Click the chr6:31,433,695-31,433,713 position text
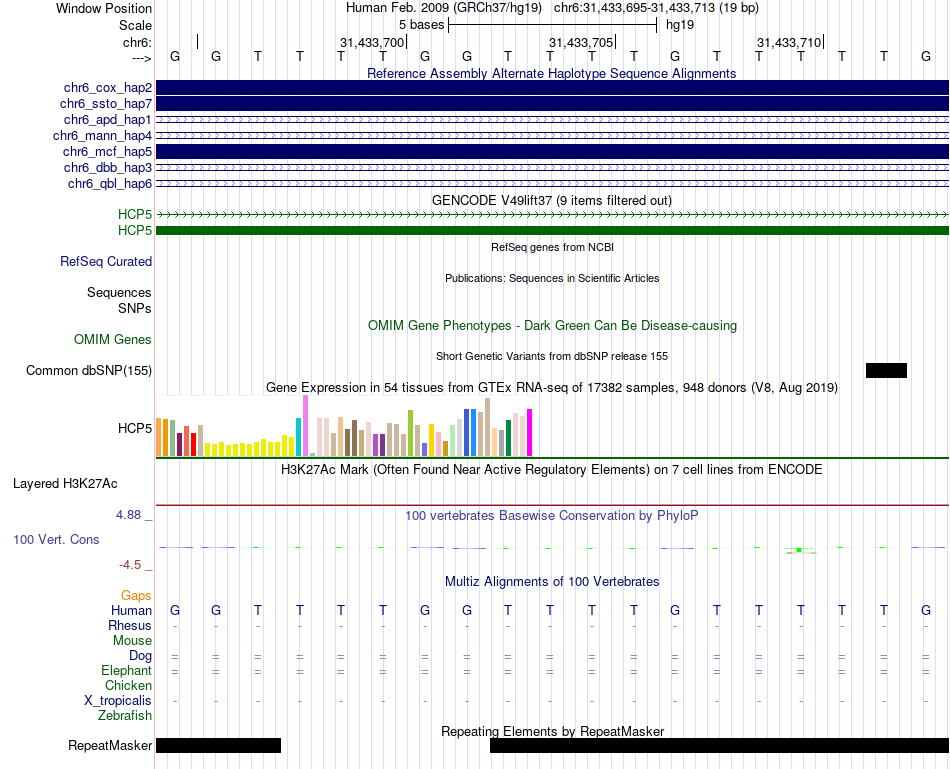Viewport: 950px width, 769px height. pyautogui.click(x=656, y=8)
